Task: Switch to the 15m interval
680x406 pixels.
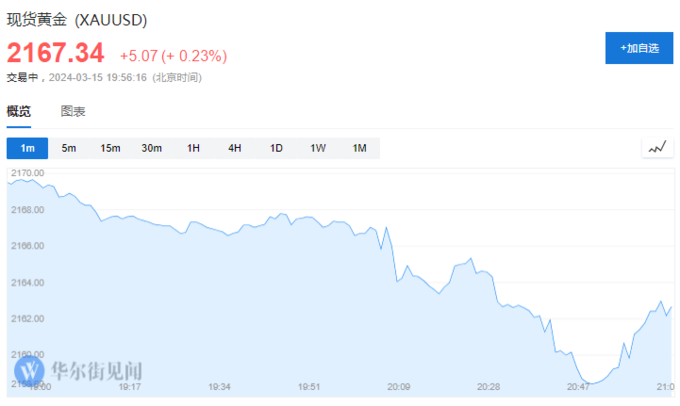Action: 110,148
